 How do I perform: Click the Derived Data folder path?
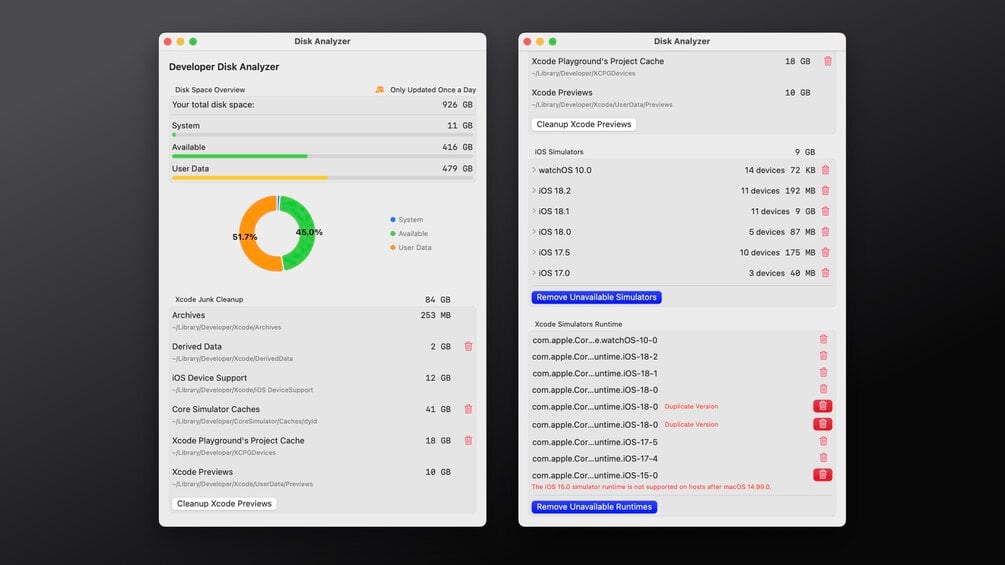232,359
